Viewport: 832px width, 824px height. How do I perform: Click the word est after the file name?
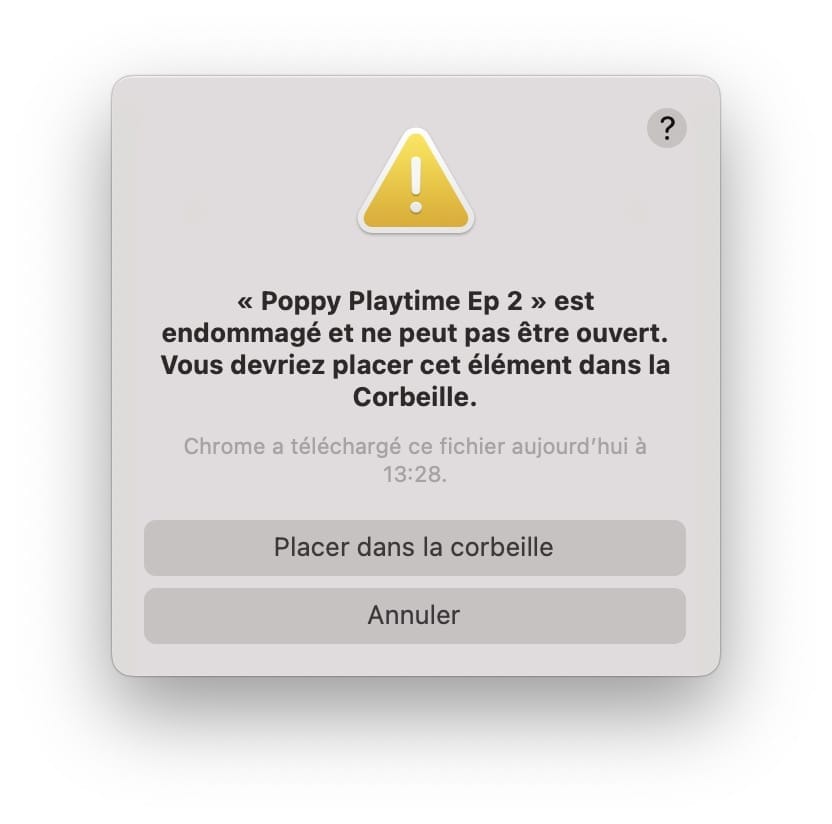point(574,302)
